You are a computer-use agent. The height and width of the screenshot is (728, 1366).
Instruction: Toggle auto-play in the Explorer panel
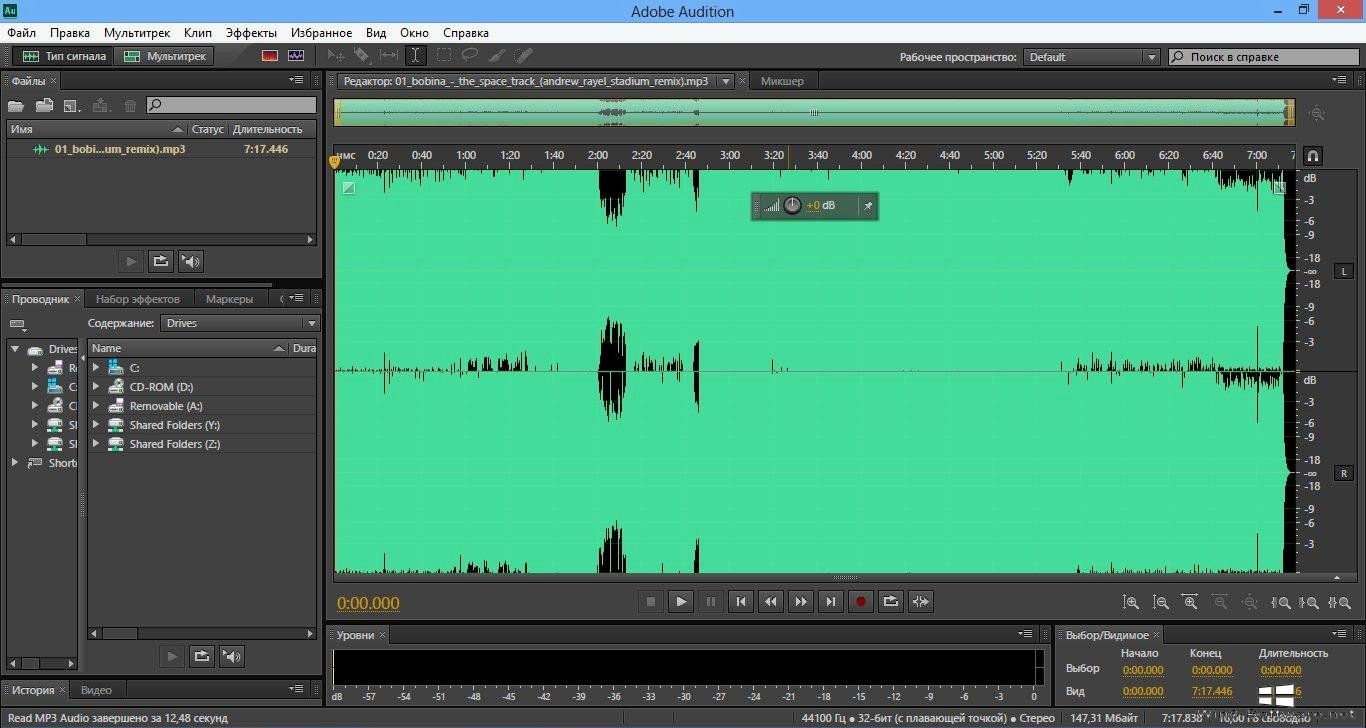pyautogui.click(x=232, y=656)
